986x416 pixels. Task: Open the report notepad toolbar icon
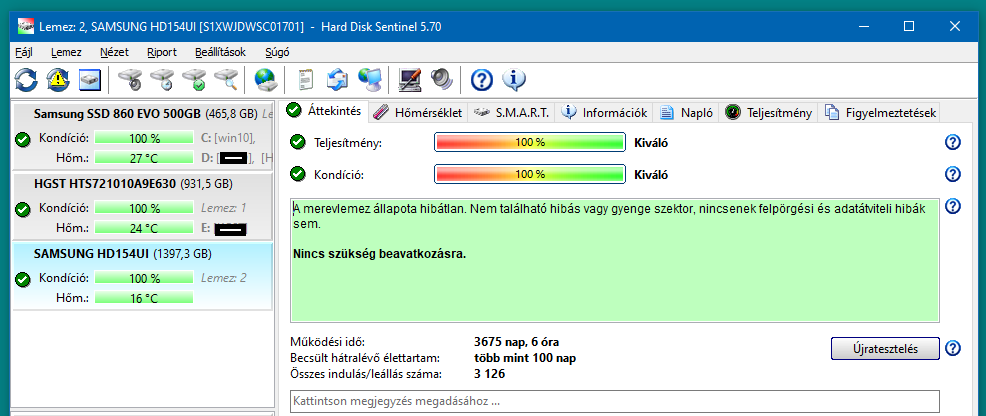pos(306,80)
